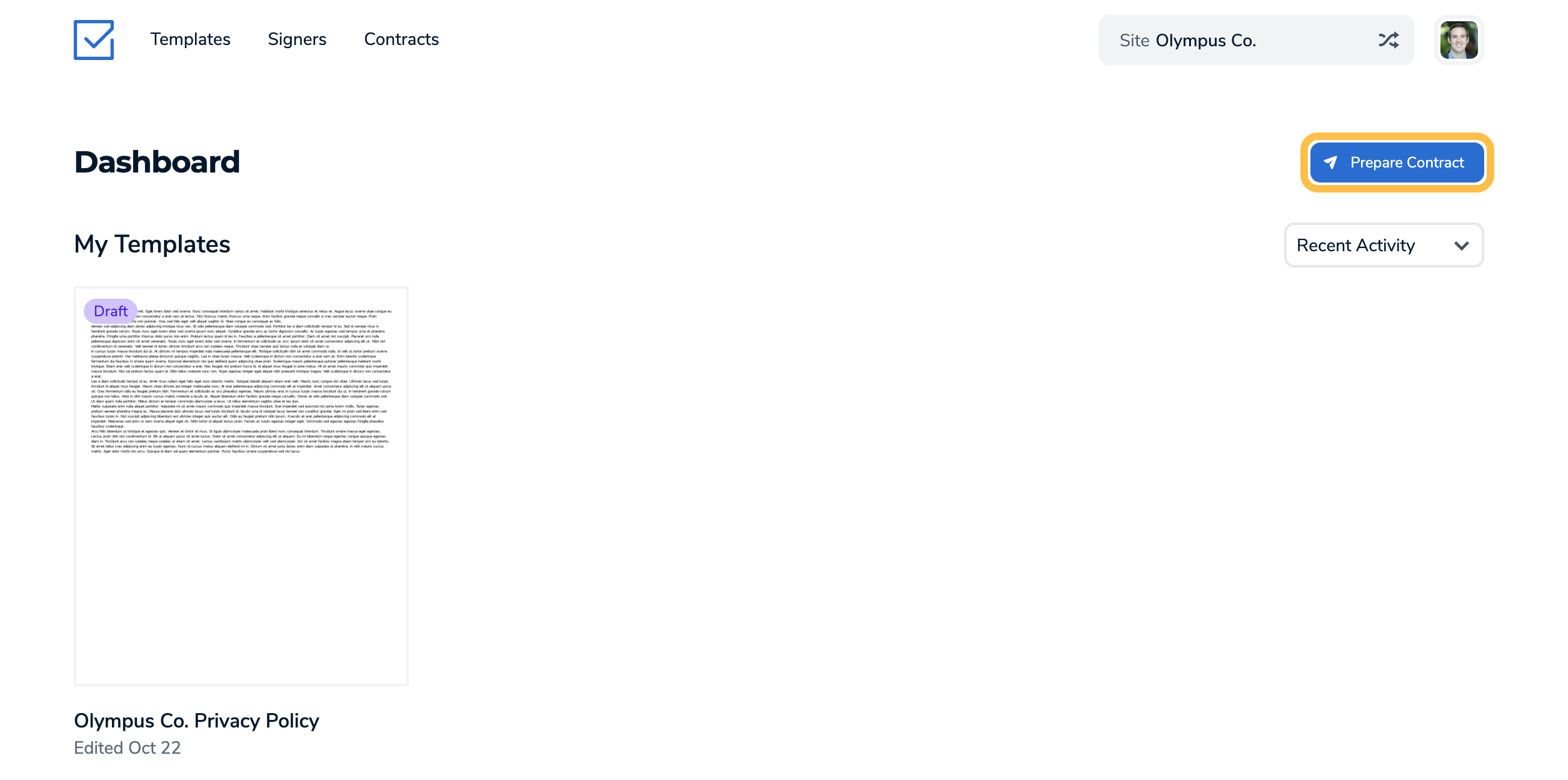The width and height of the screenshot is (1568, 780).
Task: Navigate to Contracts
Action: click(401, 39)
